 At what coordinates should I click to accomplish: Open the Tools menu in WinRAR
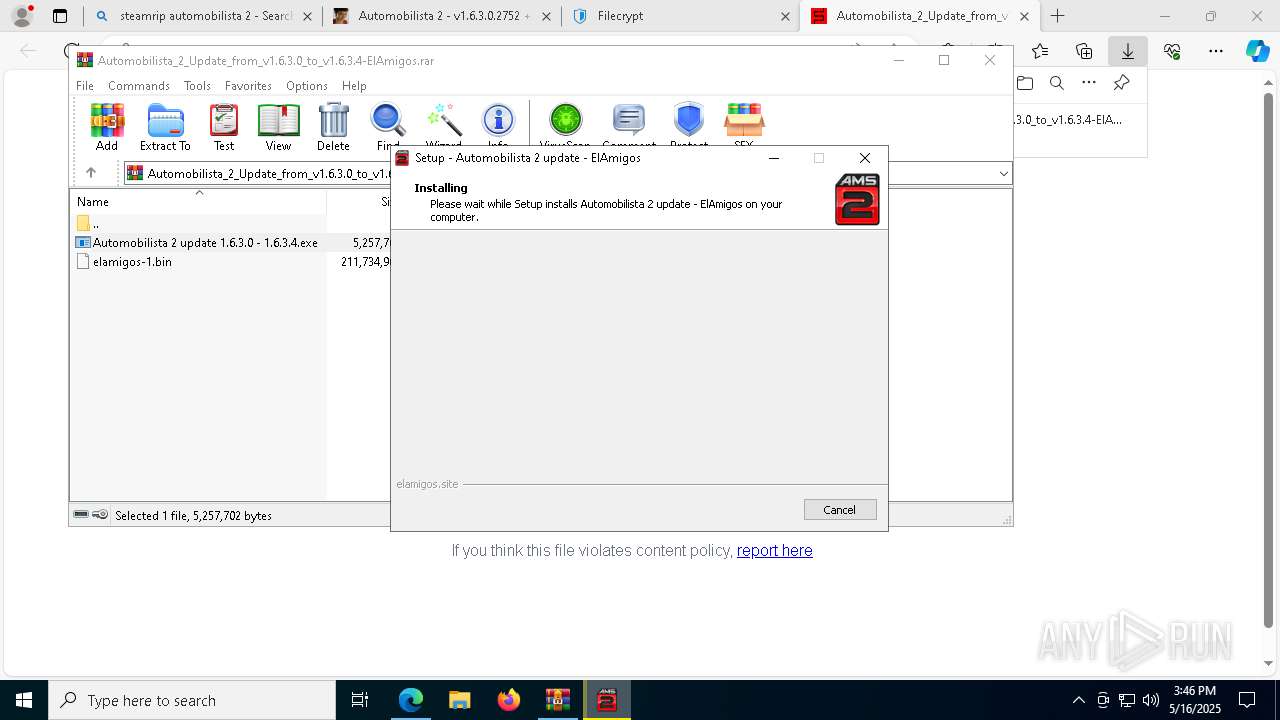(197, 86)
